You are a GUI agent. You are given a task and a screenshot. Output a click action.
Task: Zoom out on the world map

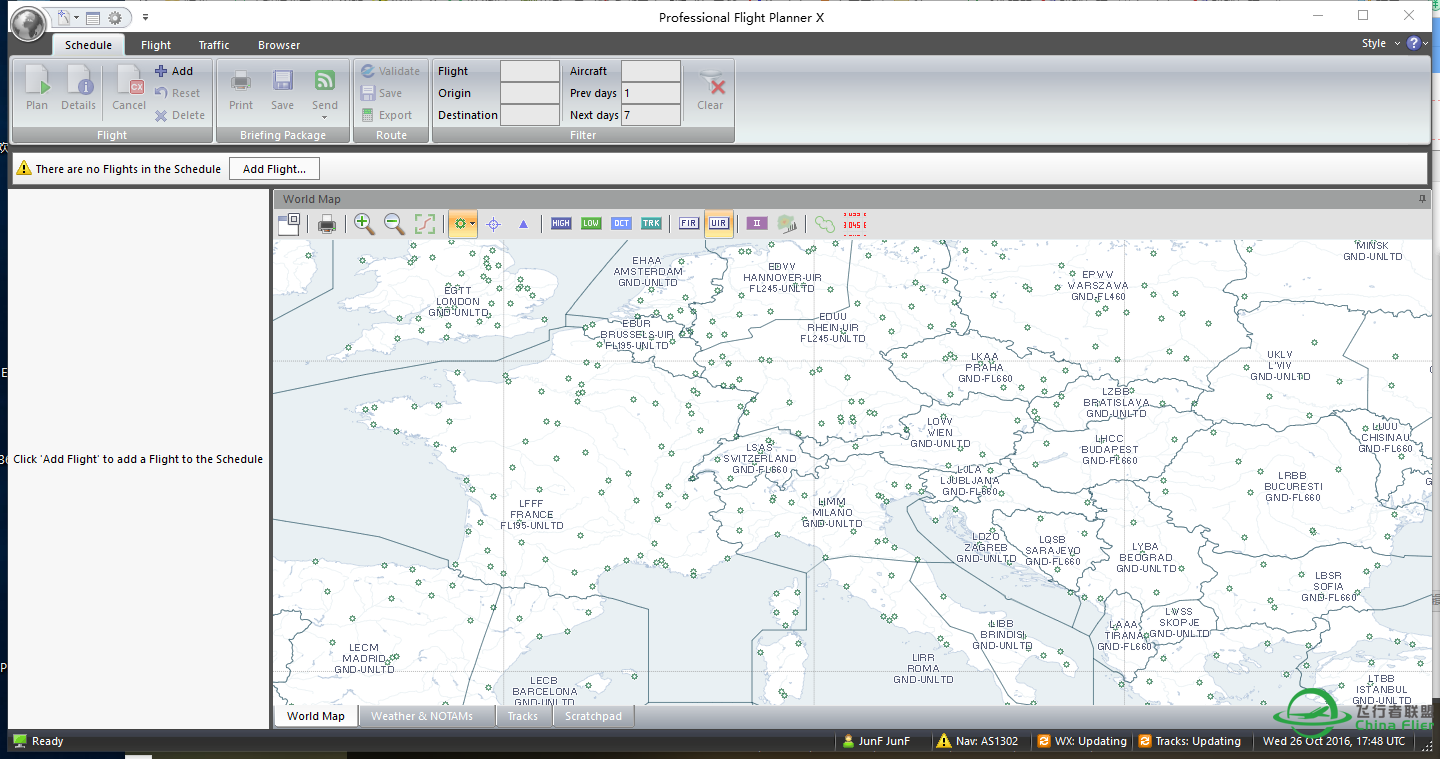click(395, 224)
